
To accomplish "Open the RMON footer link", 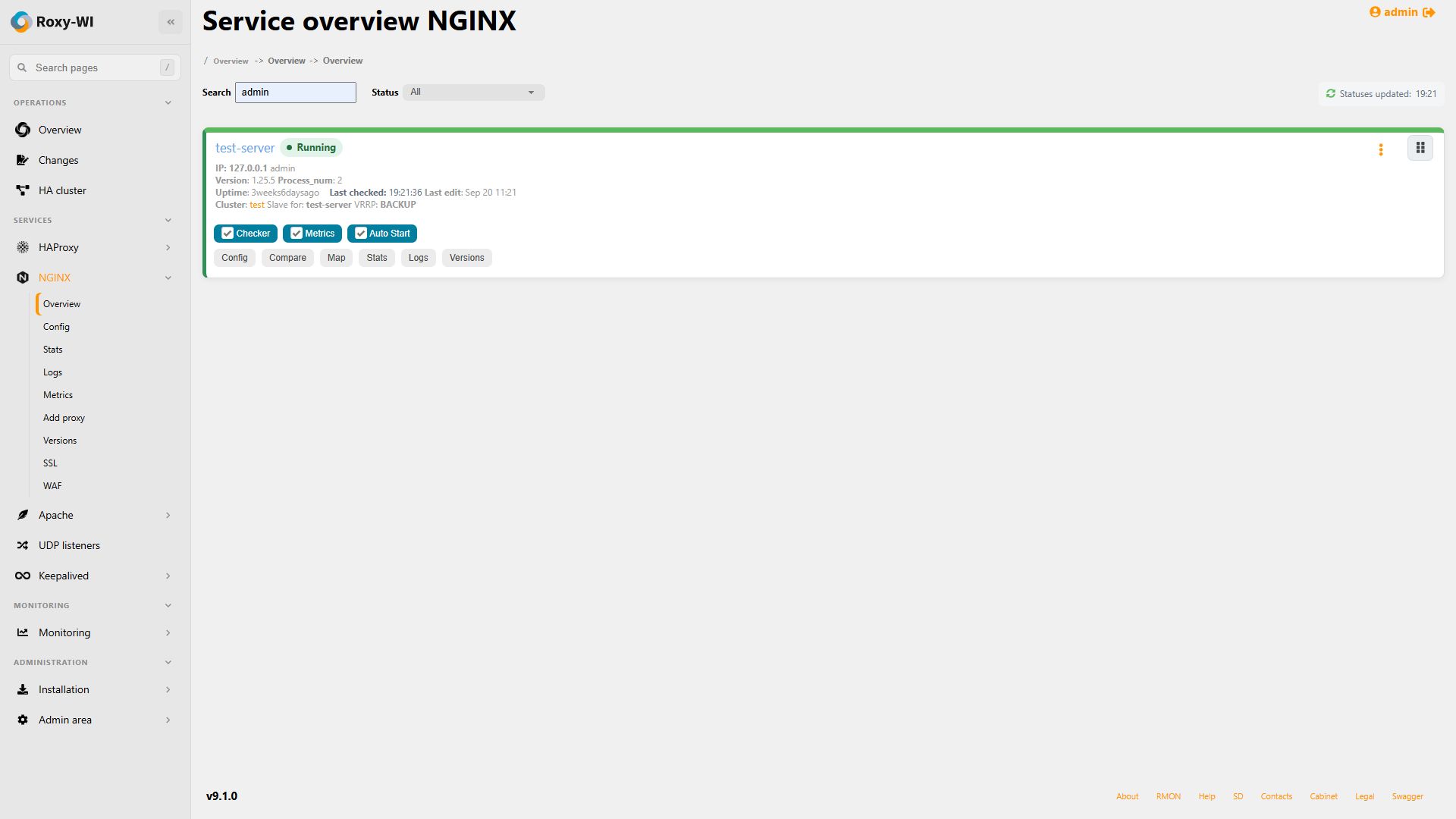I will (x=1168, y=796).
